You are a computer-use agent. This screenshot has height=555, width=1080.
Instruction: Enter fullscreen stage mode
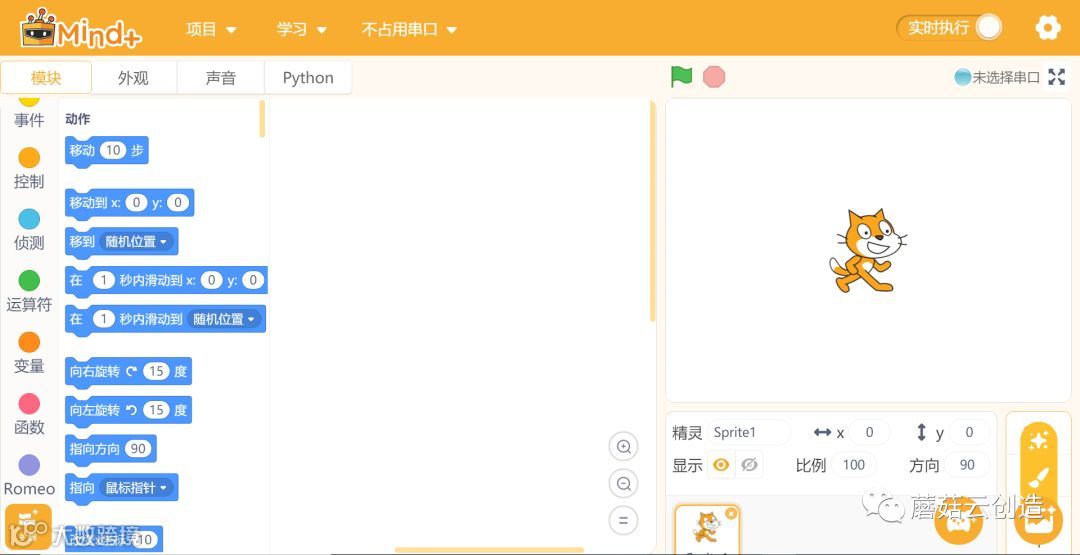1057,77
